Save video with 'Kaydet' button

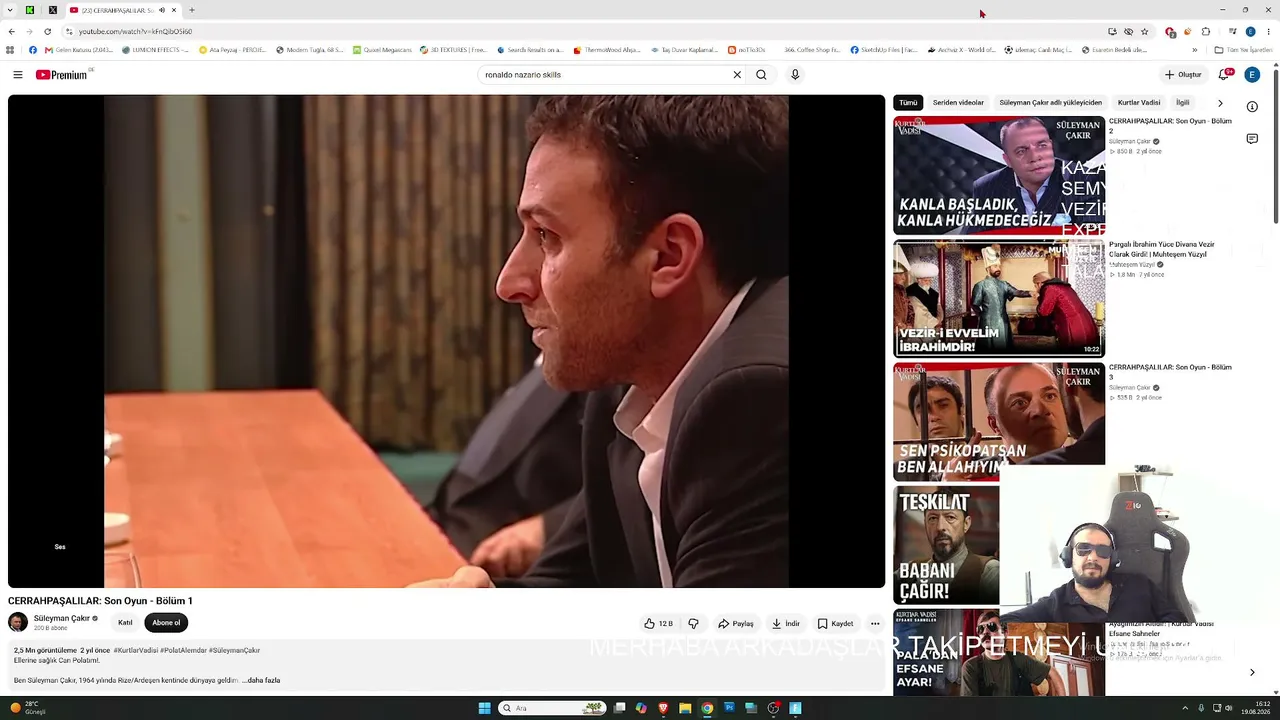(835, 623)
